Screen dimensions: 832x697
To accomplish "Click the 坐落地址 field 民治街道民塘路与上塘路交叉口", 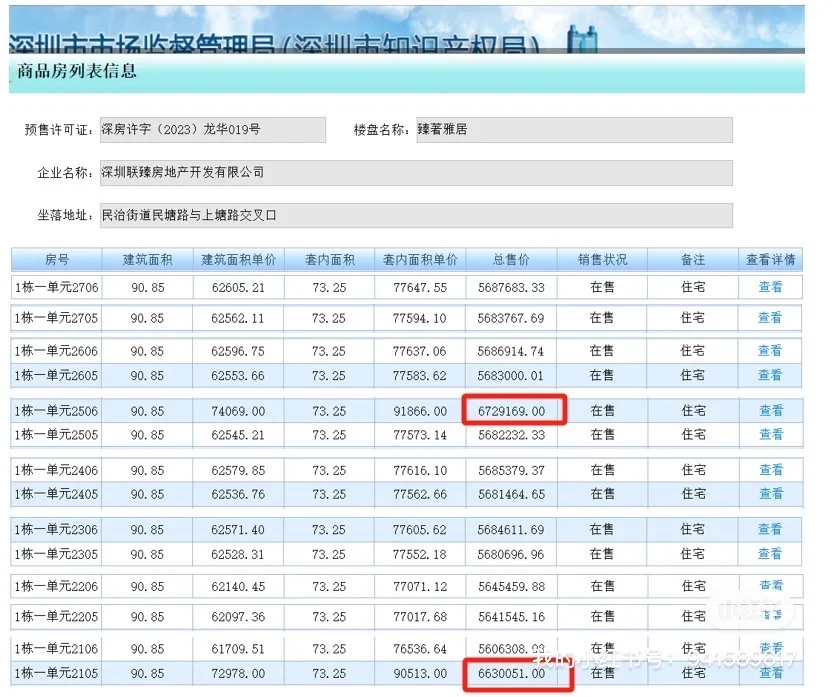I will [416, 215].
